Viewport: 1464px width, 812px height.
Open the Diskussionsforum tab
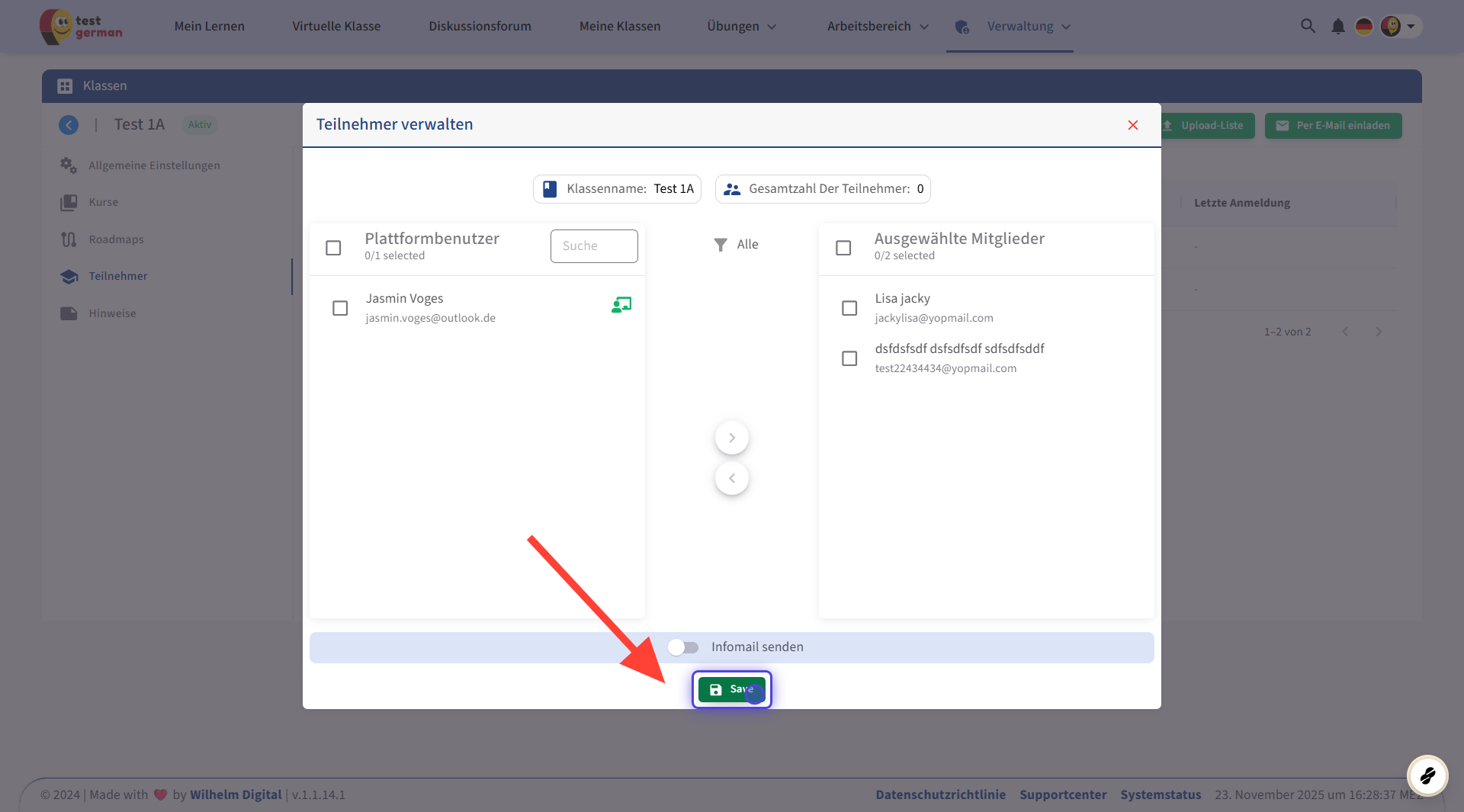(x=480, y=27)
